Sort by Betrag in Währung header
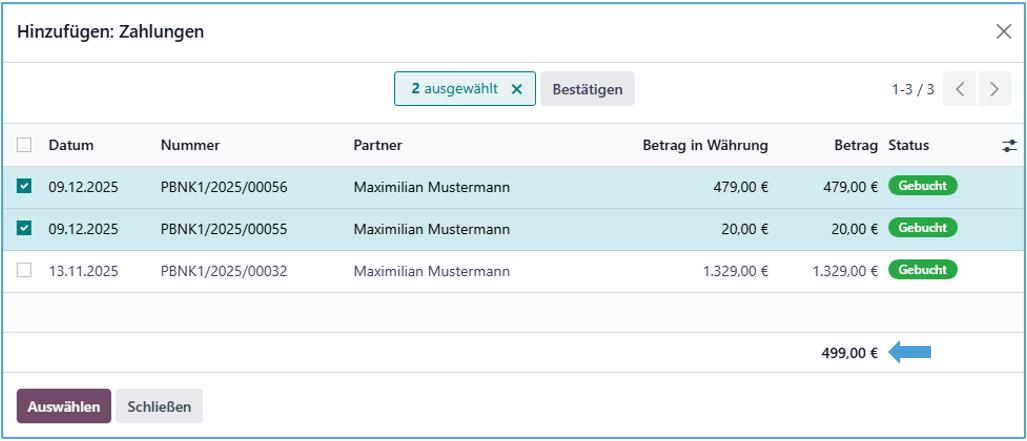Image resolution: width=1027 pixels, height=441 pixels. coord(705,146)
